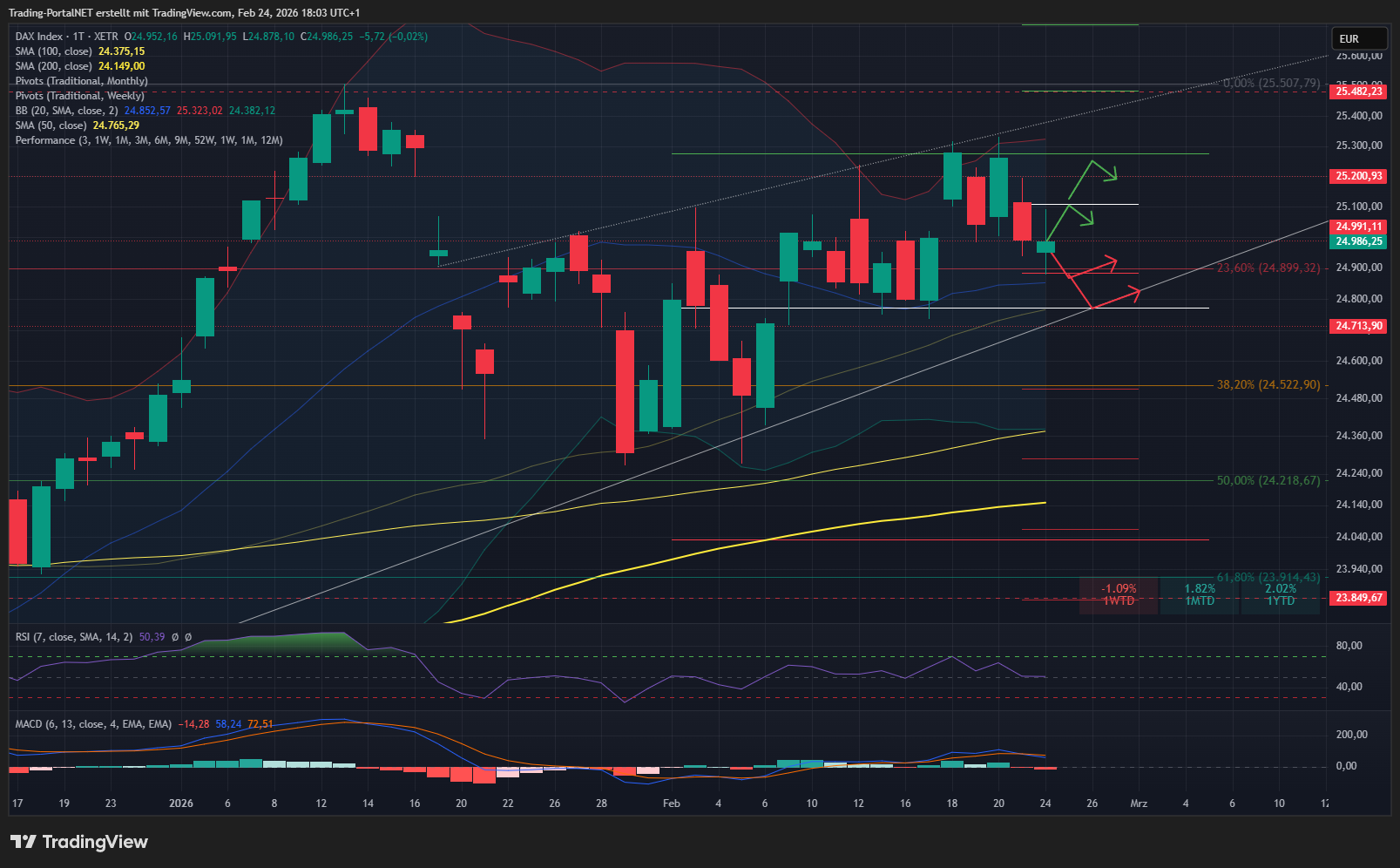Screen dimensions: 1400x868
Task: Open the MACD indicator legend
Action: point(93,724)
